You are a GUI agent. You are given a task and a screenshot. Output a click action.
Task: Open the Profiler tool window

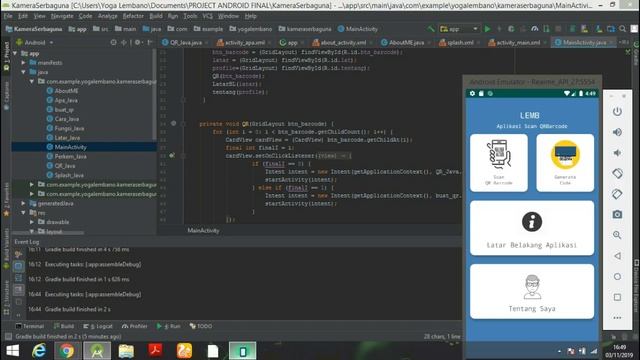click(x=135, y=326)
